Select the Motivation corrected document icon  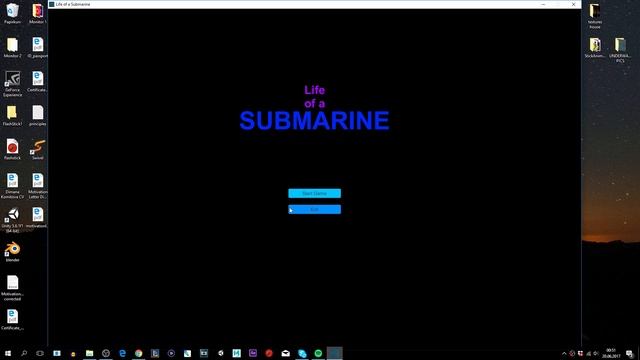[x=12, y=288]
